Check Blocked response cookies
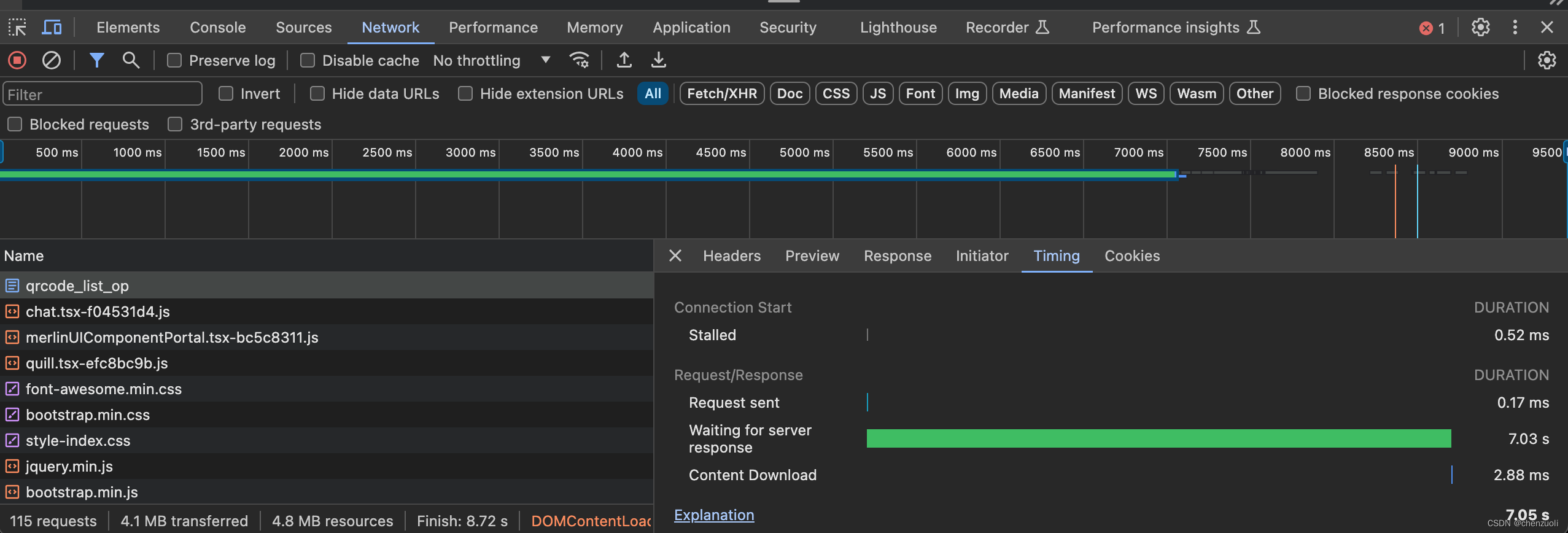 pos(1303,93)
